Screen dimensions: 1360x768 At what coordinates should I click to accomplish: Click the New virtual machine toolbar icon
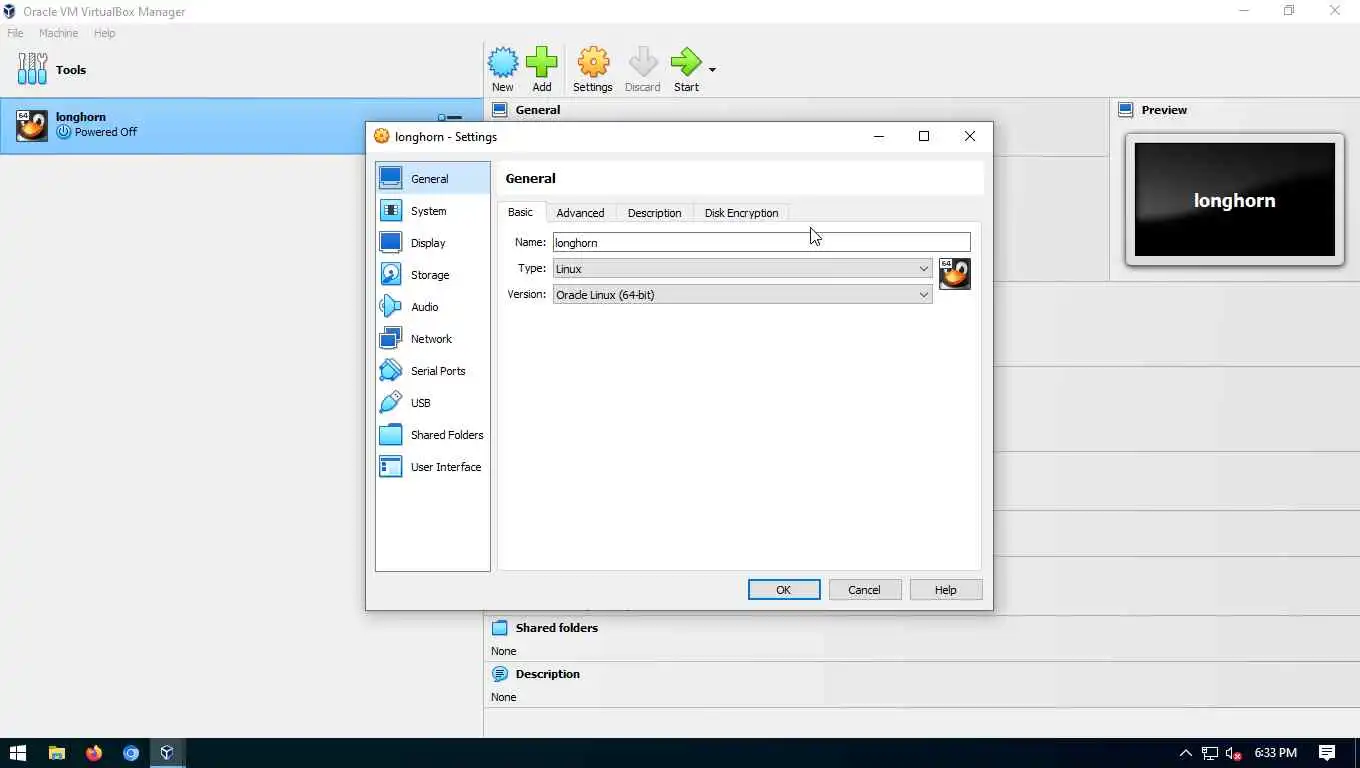503,63
